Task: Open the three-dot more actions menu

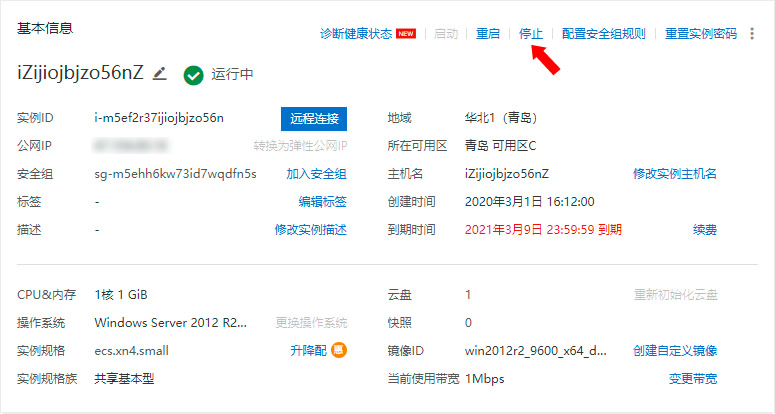Action: tap(752, 34)
